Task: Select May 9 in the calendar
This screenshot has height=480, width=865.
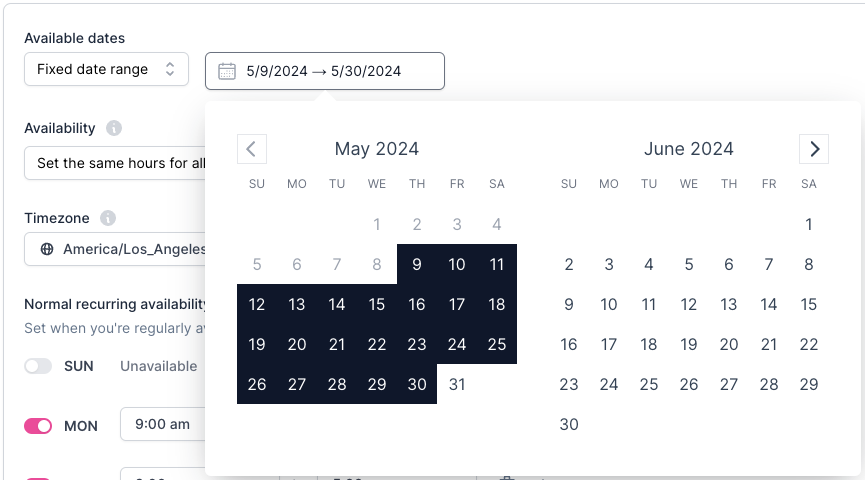Action: click(417, 264)
